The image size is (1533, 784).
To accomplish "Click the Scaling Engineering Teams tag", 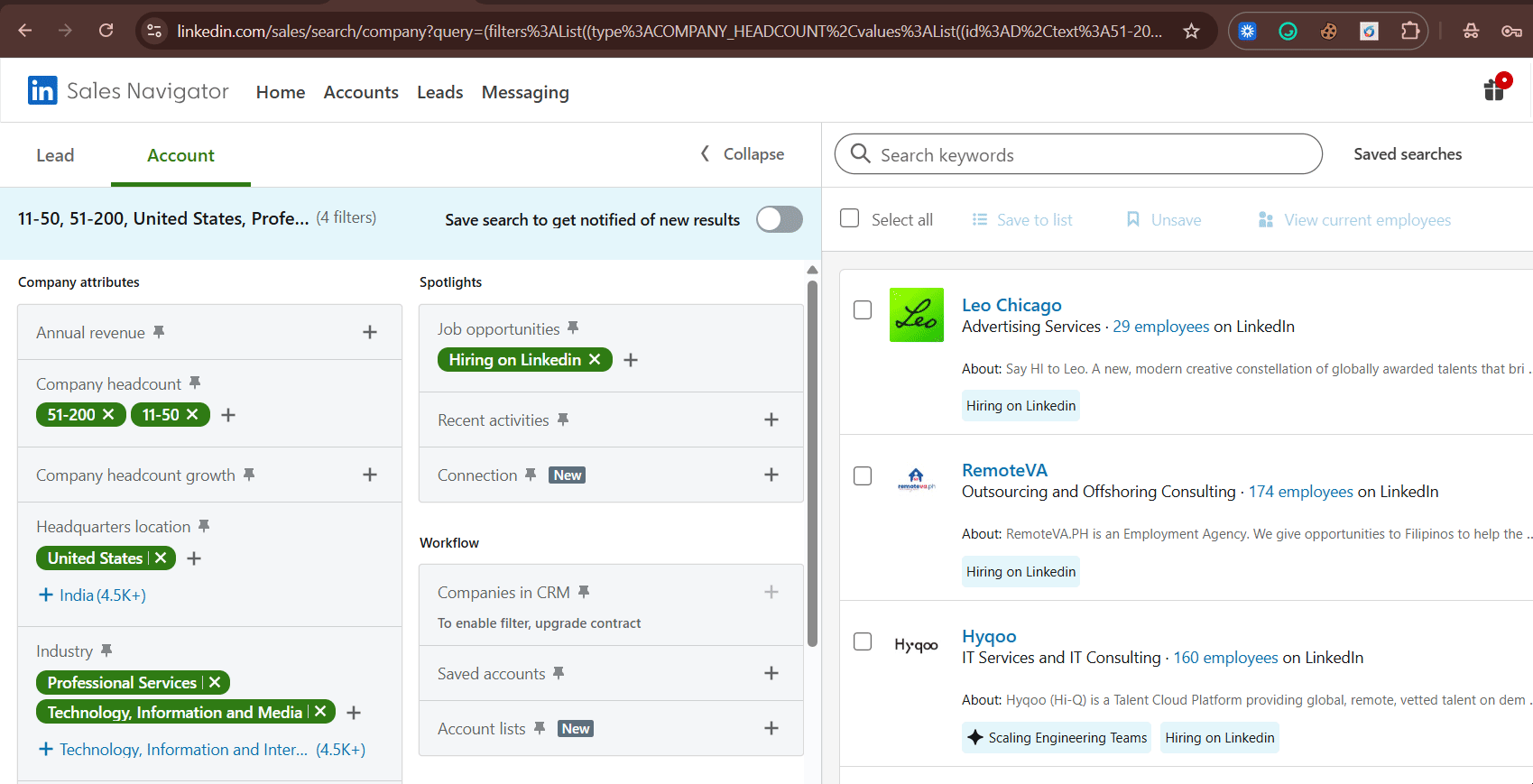I will 1057,738.
